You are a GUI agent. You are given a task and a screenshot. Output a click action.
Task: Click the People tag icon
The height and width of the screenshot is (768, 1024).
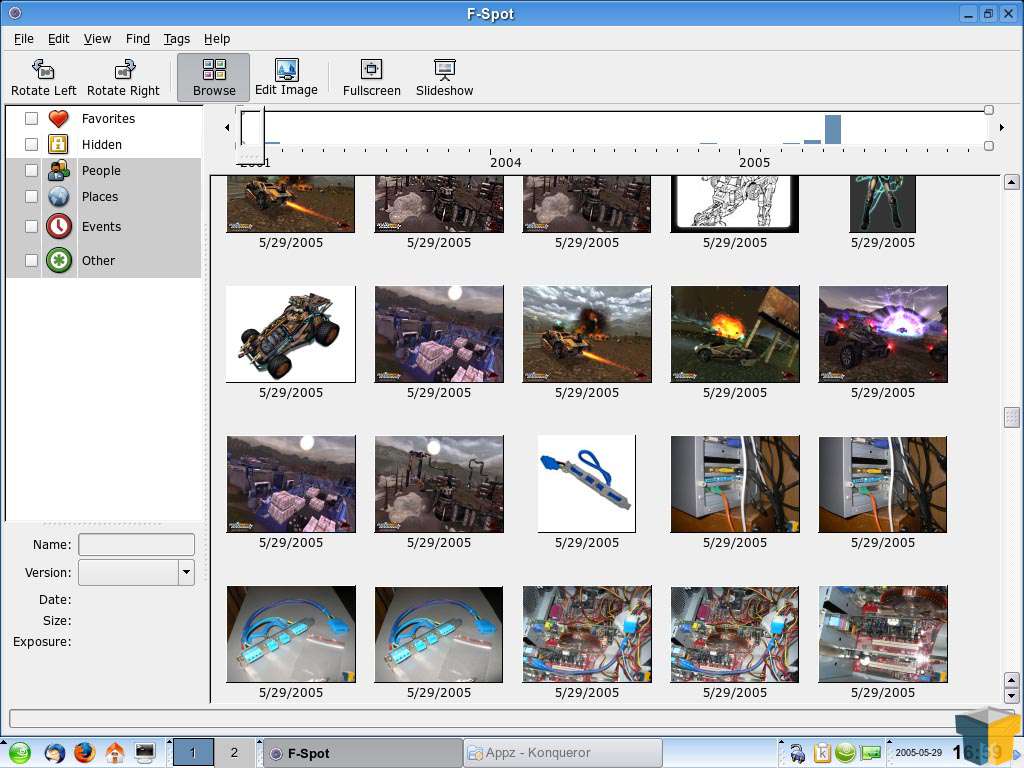(58, 170)
